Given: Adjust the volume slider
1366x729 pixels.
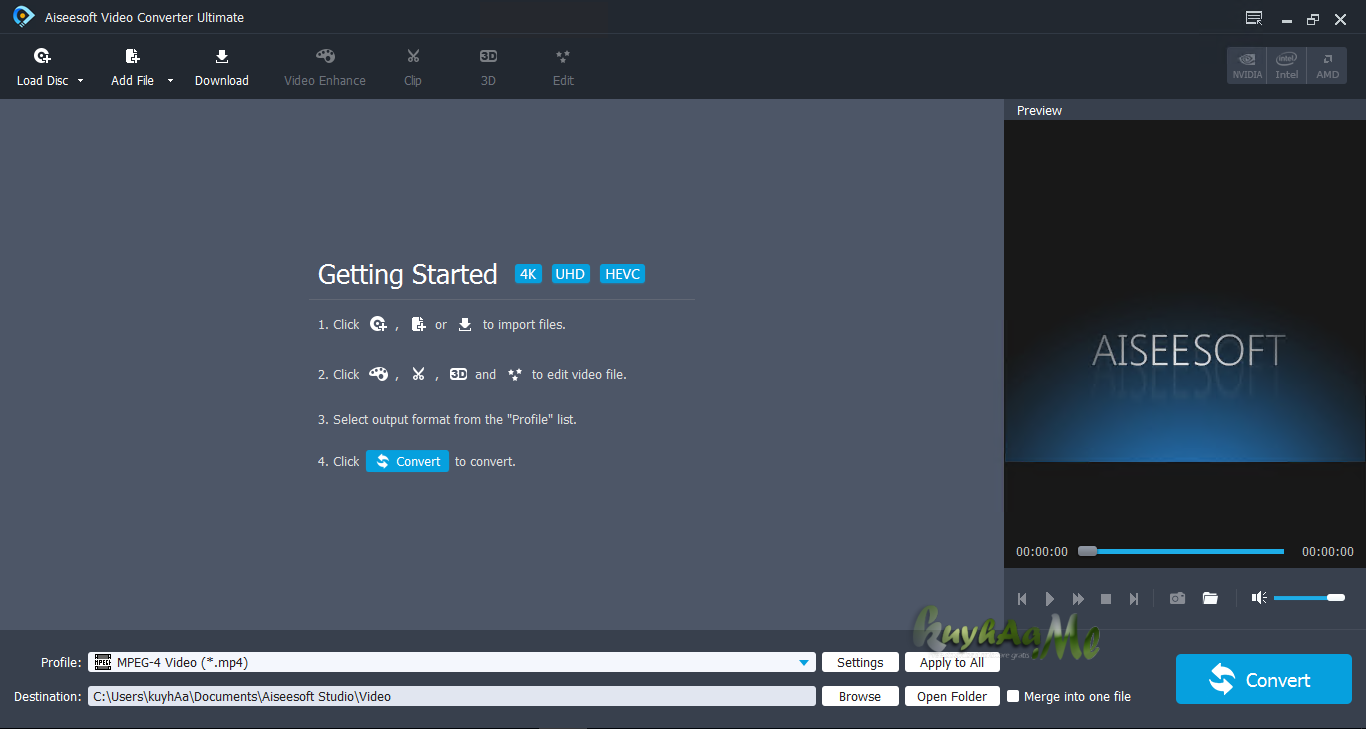Looking at the screenshot, I should [1309, 598].
